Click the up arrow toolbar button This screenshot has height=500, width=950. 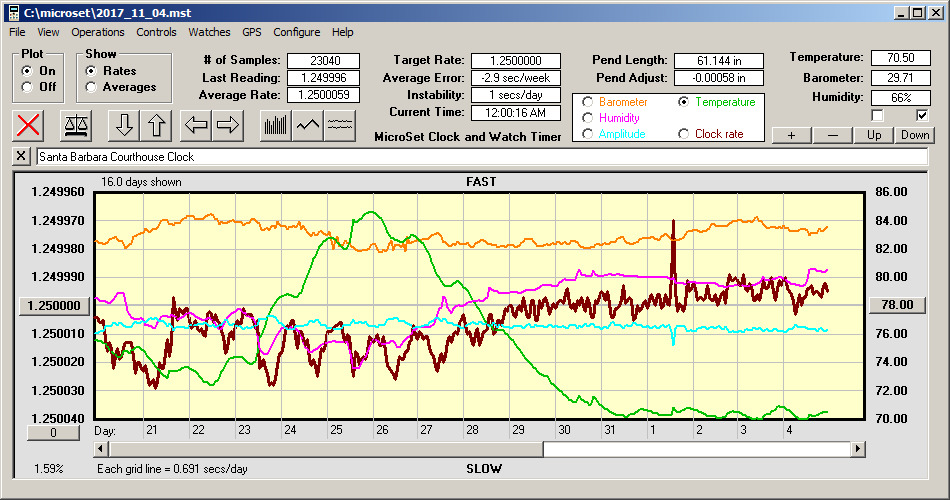click(156, 125)
